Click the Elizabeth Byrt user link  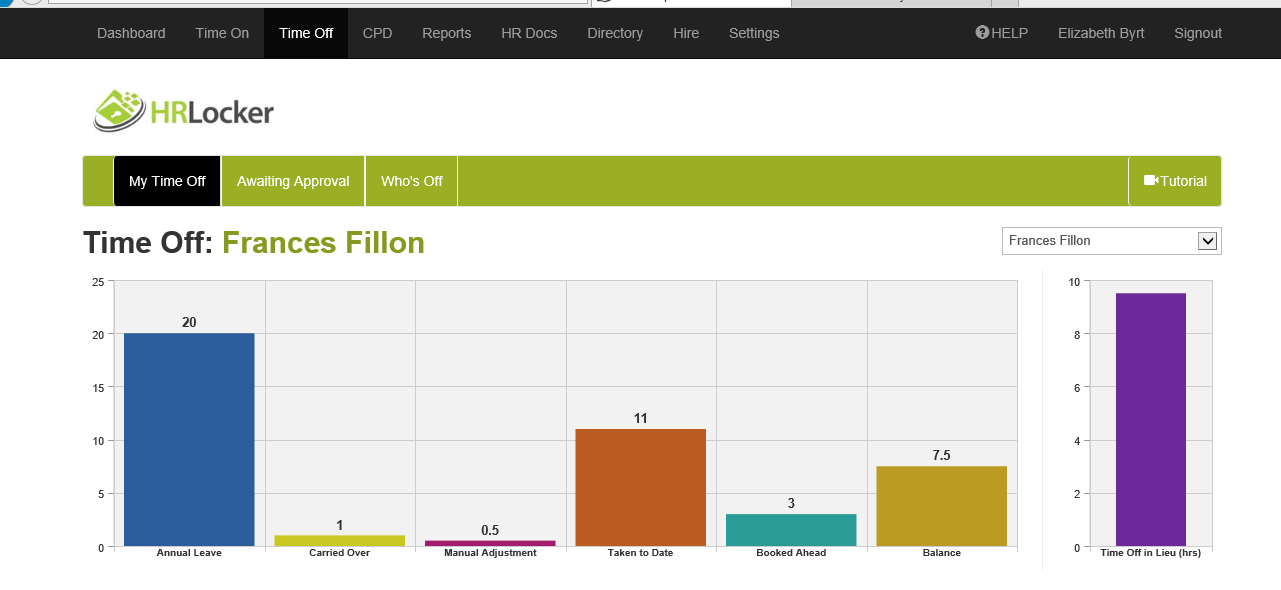[x=1101, y=33]
